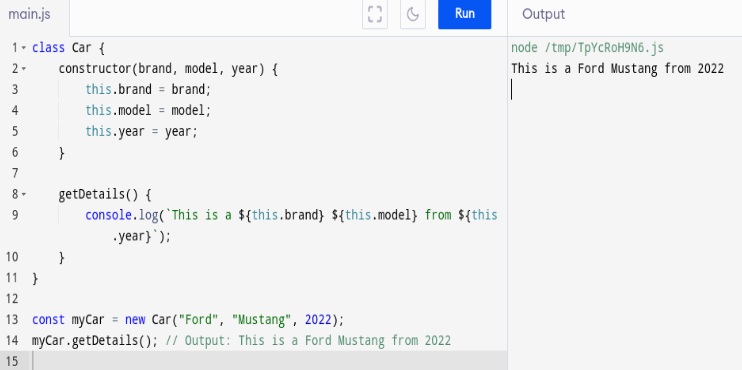Viewport: 742px width, 370px height.
Task: Click the line number 7 in the gutter
Action: pos(15,173)
